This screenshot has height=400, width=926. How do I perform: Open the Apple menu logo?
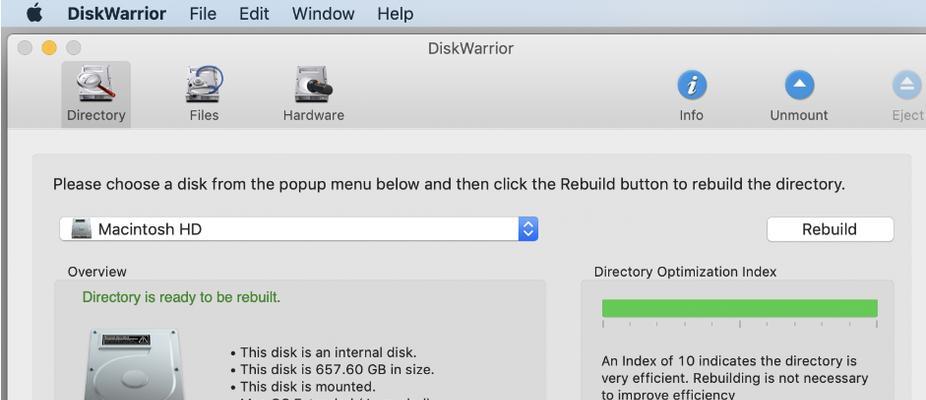(x=34, y=12)
